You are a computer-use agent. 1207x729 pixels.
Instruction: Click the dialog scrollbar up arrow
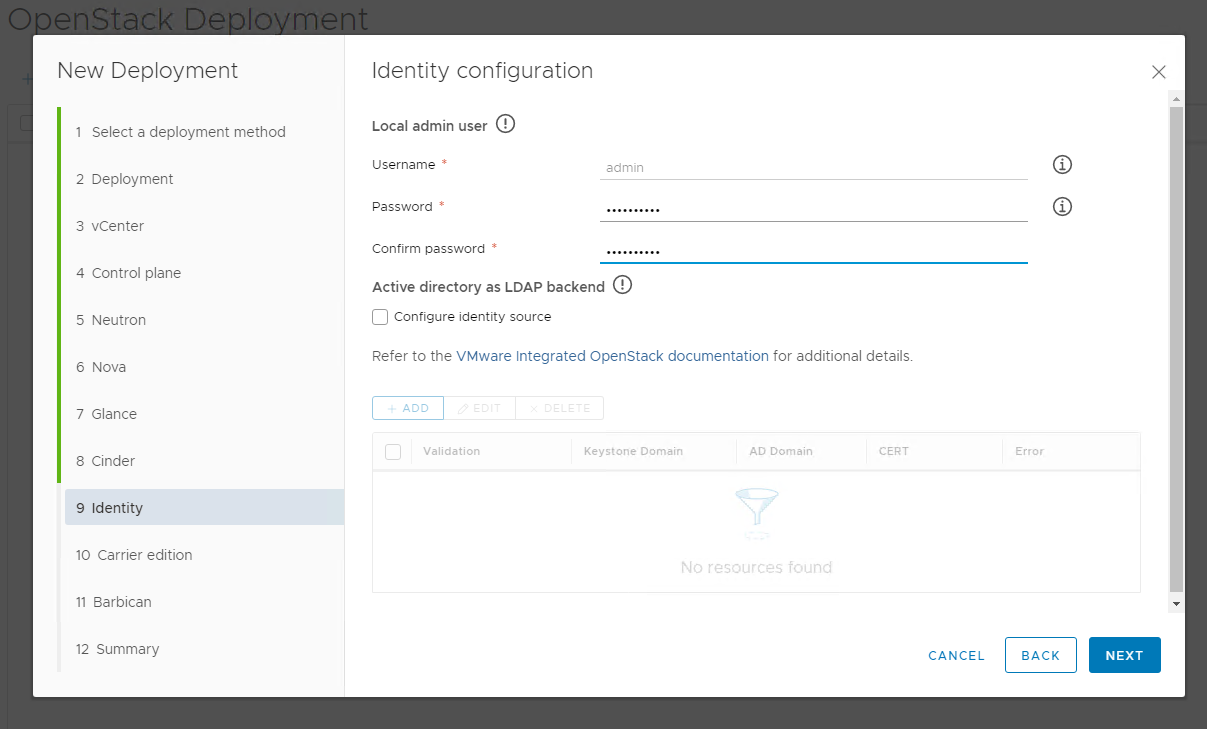[x=1176, y=99]
